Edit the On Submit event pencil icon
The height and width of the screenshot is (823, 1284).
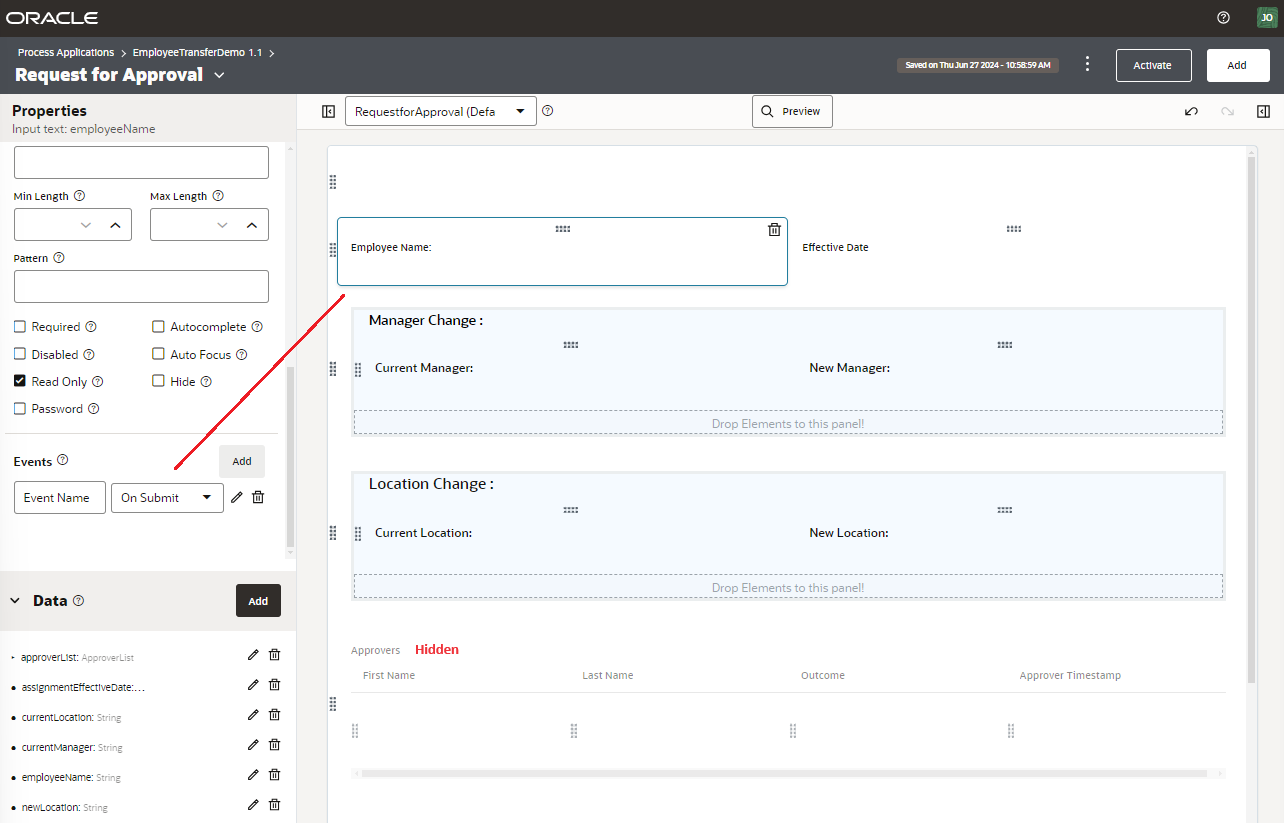point(237,497)
